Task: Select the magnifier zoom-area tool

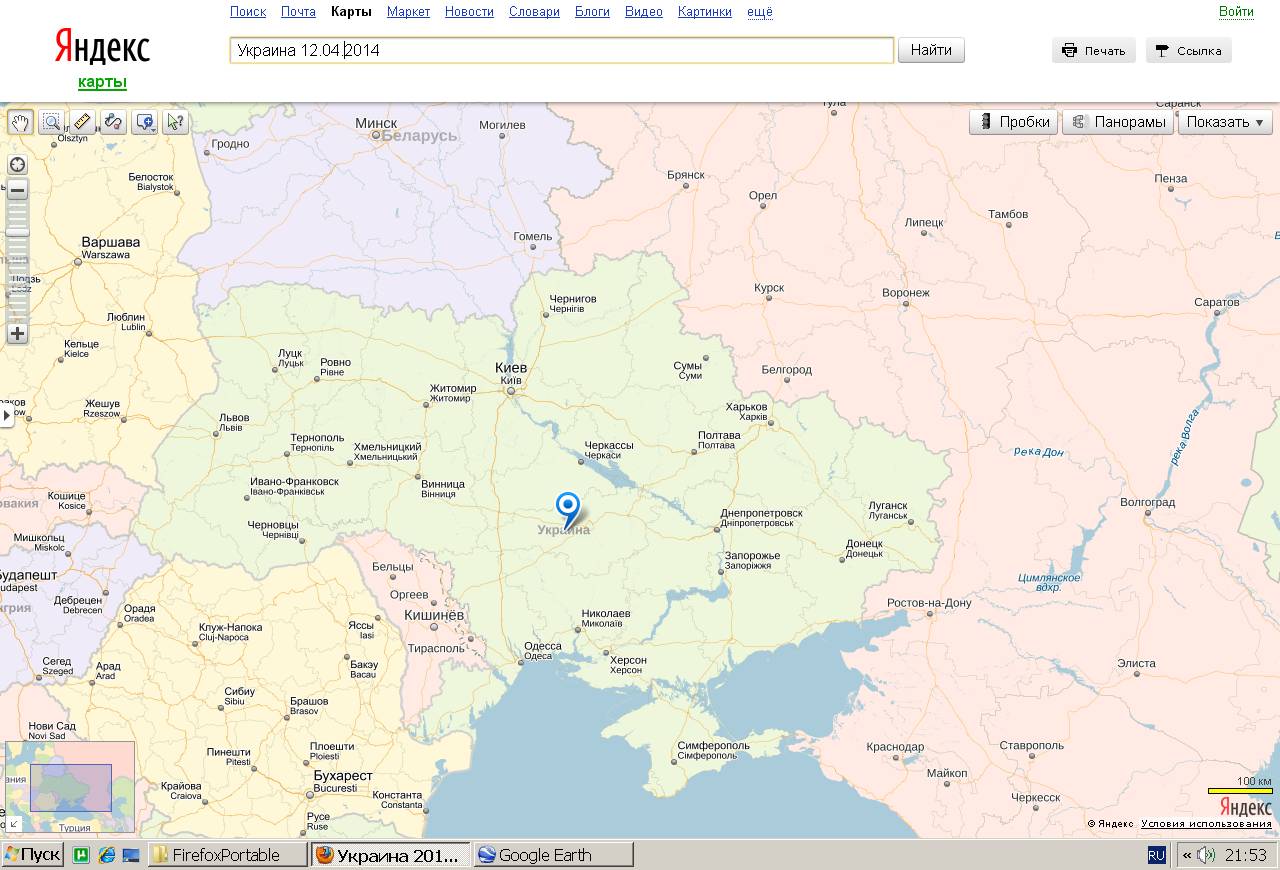Action: [51, 122]
